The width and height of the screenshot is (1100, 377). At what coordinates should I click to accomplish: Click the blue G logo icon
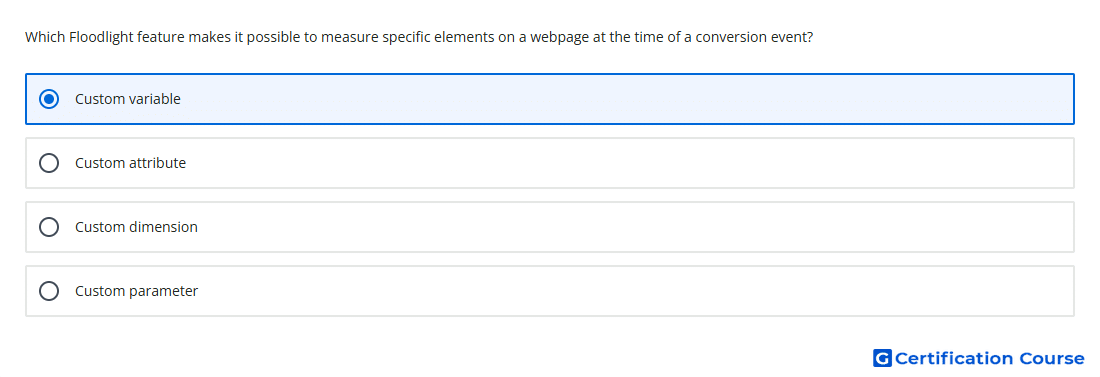[882, 358]
